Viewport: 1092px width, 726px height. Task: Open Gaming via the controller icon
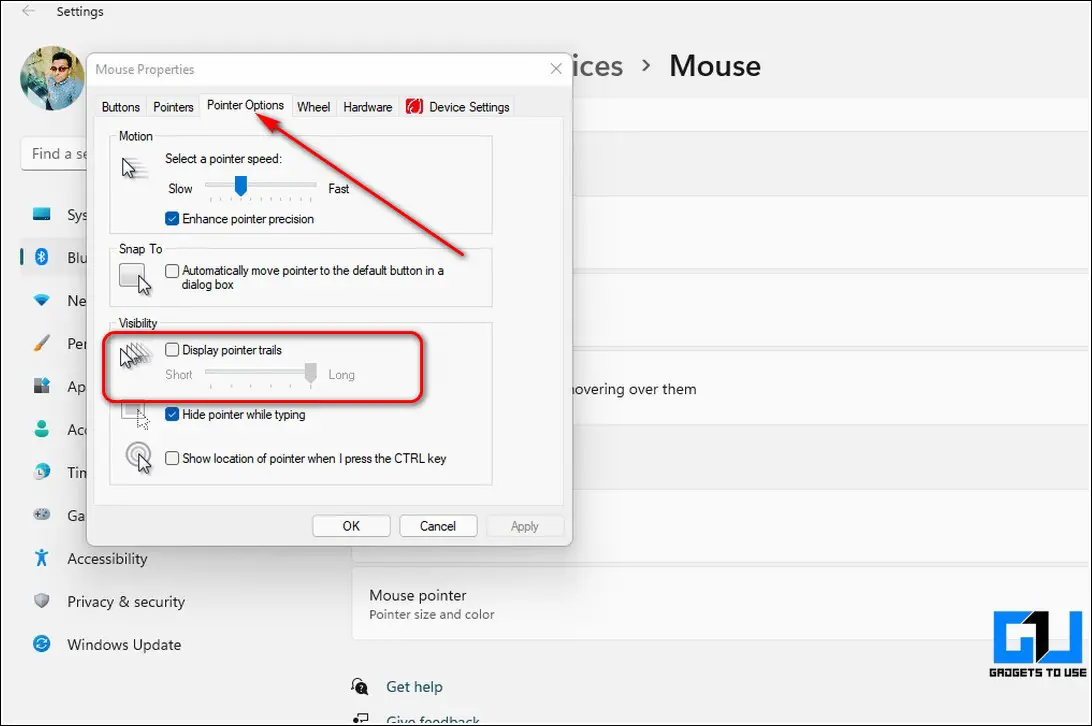tap(42, 515)
